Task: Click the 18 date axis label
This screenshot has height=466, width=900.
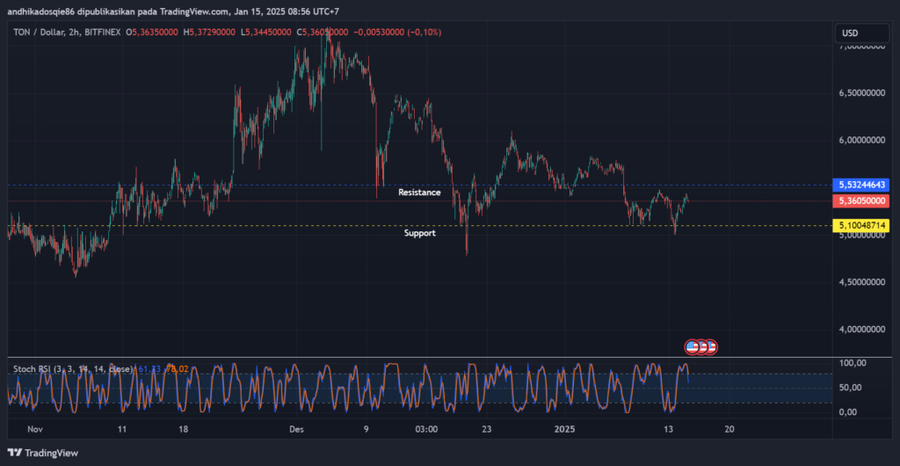Action: [x=183, y=429]
